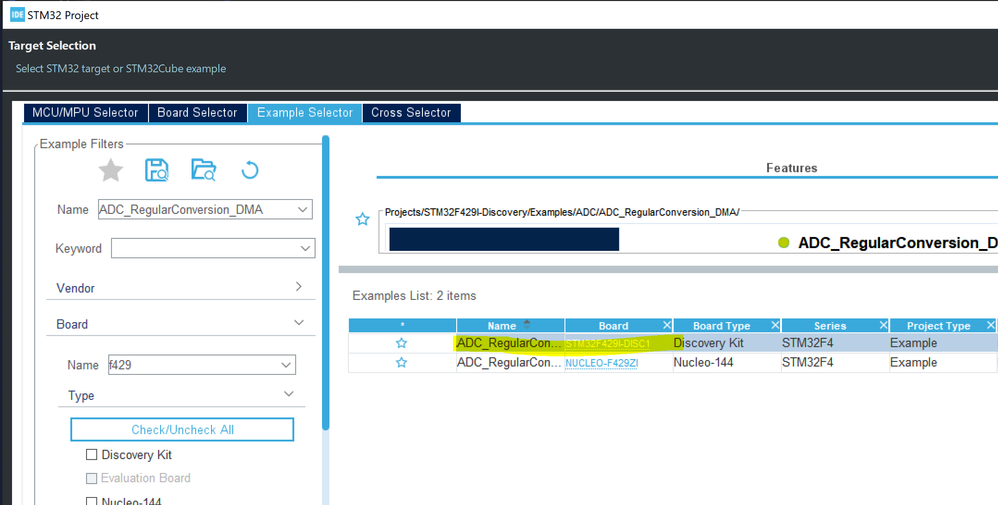This screenshot has height=505, width=998.
Task: Click the dark blue example thumbnail banner
Action: tap(504, 239)
